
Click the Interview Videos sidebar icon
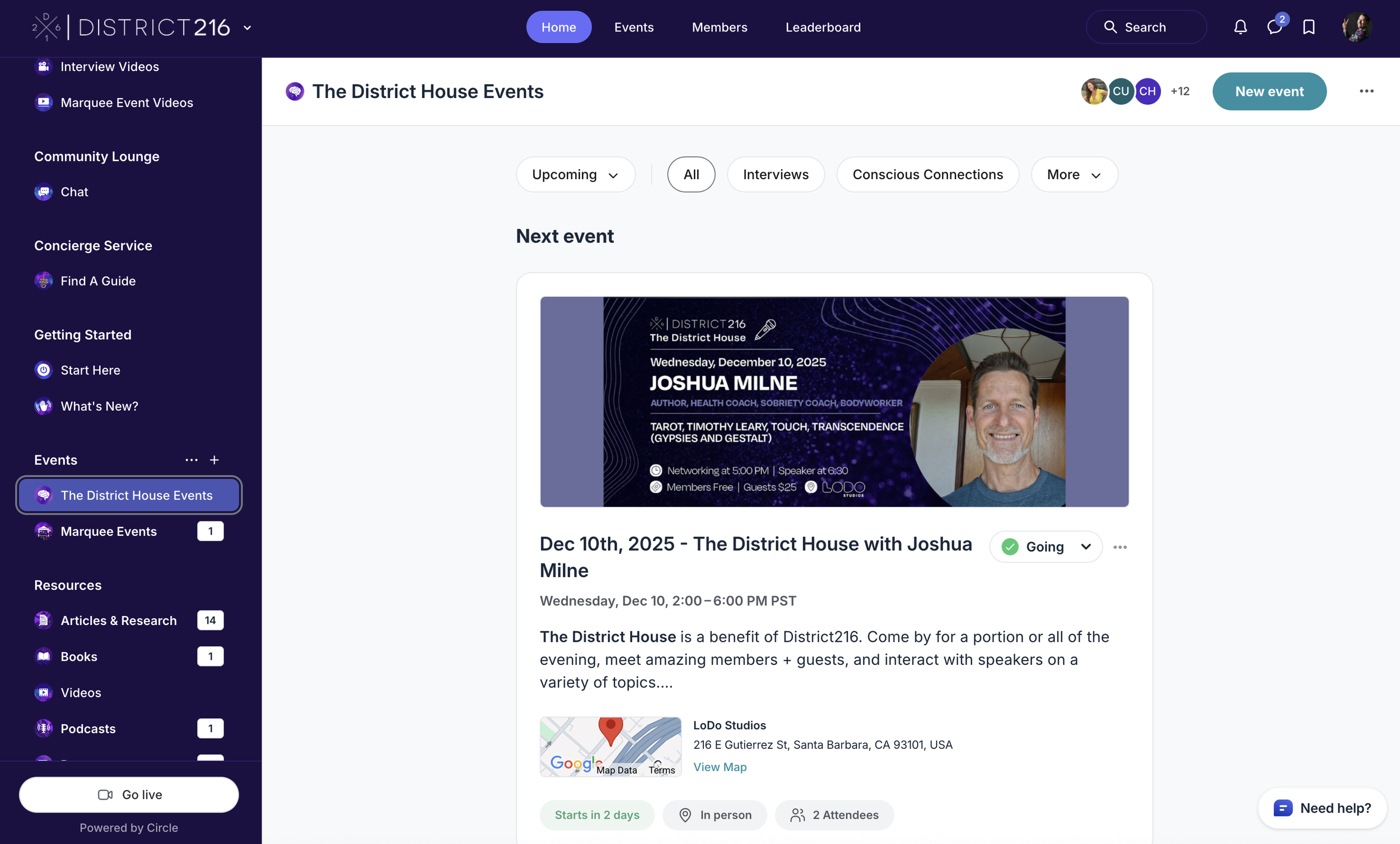coord(44,67)
